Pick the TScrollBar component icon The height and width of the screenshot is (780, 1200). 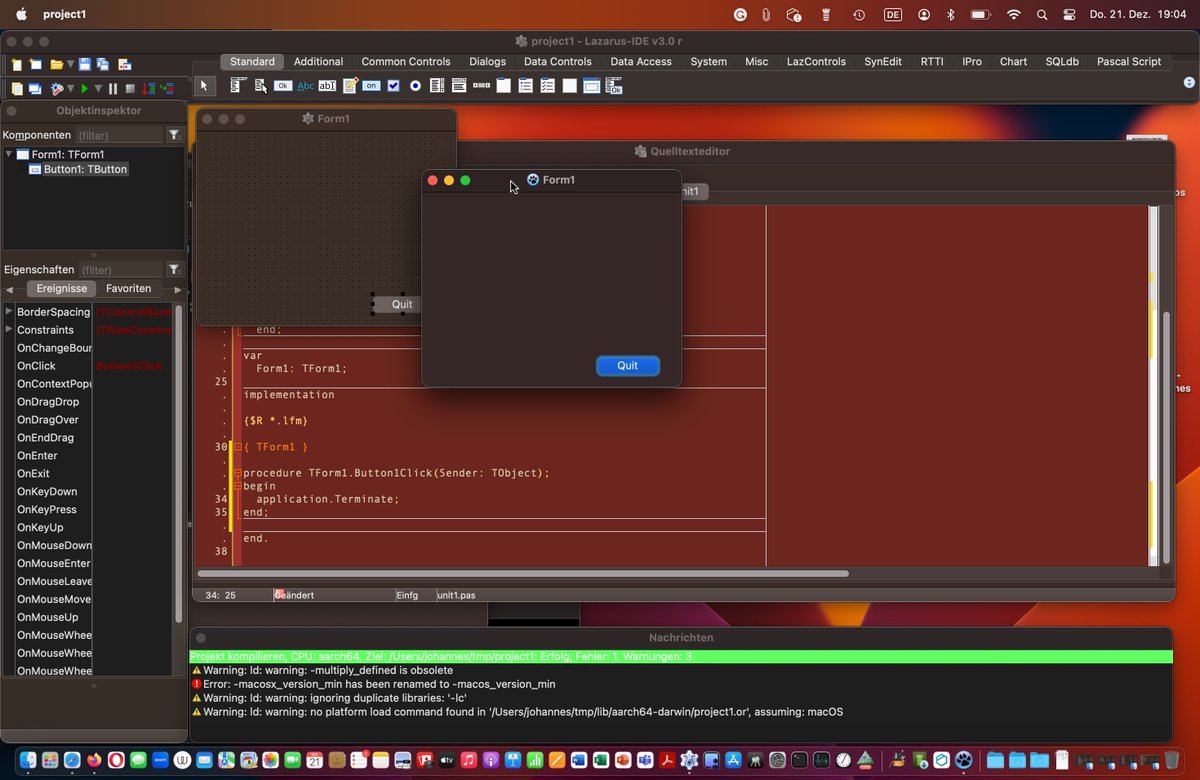point(481,86)
